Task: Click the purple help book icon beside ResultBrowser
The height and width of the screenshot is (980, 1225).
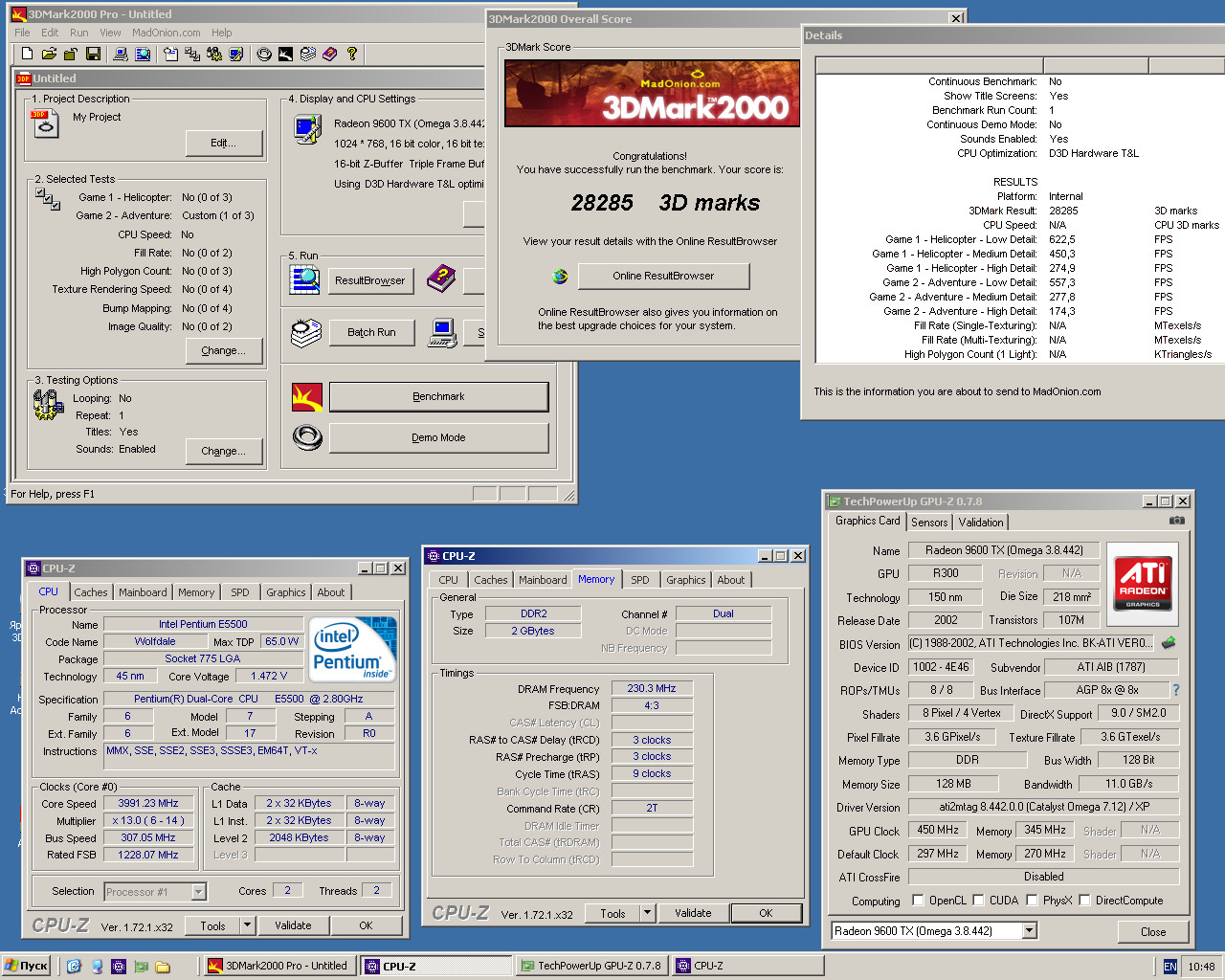Action: point(441,279)
